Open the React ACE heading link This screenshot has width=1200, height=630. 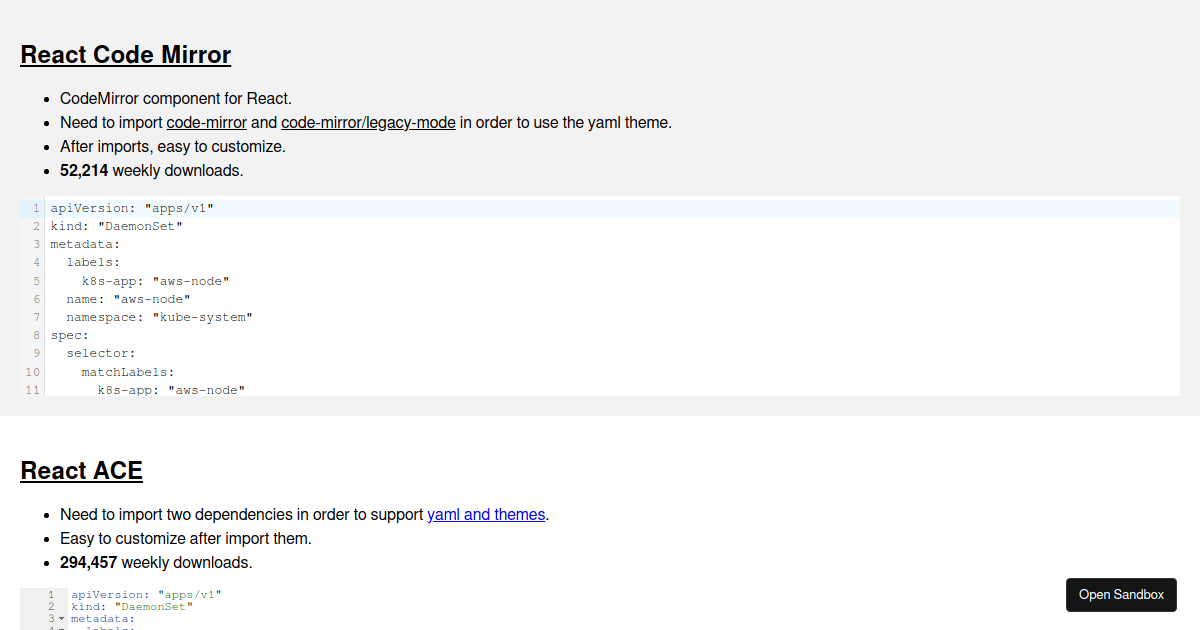tap(81, 471)
